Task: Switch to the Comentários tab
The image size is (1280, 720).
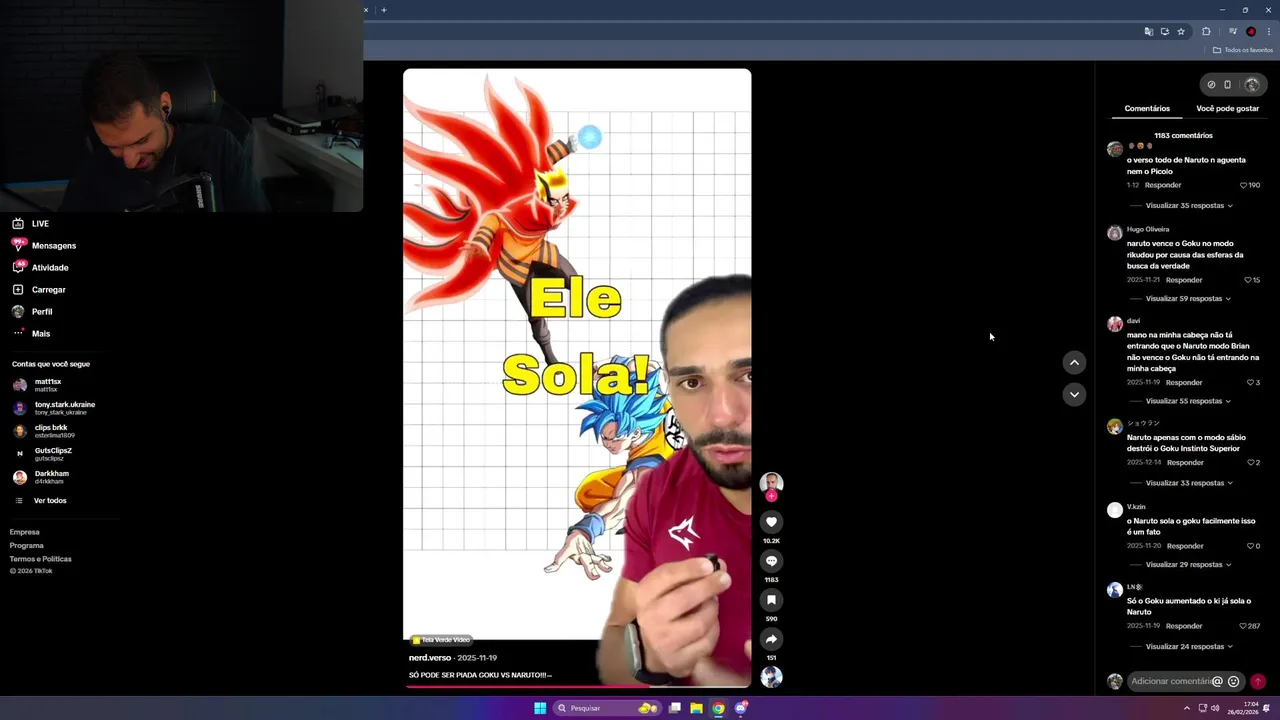Action: tap(1147, 109)
